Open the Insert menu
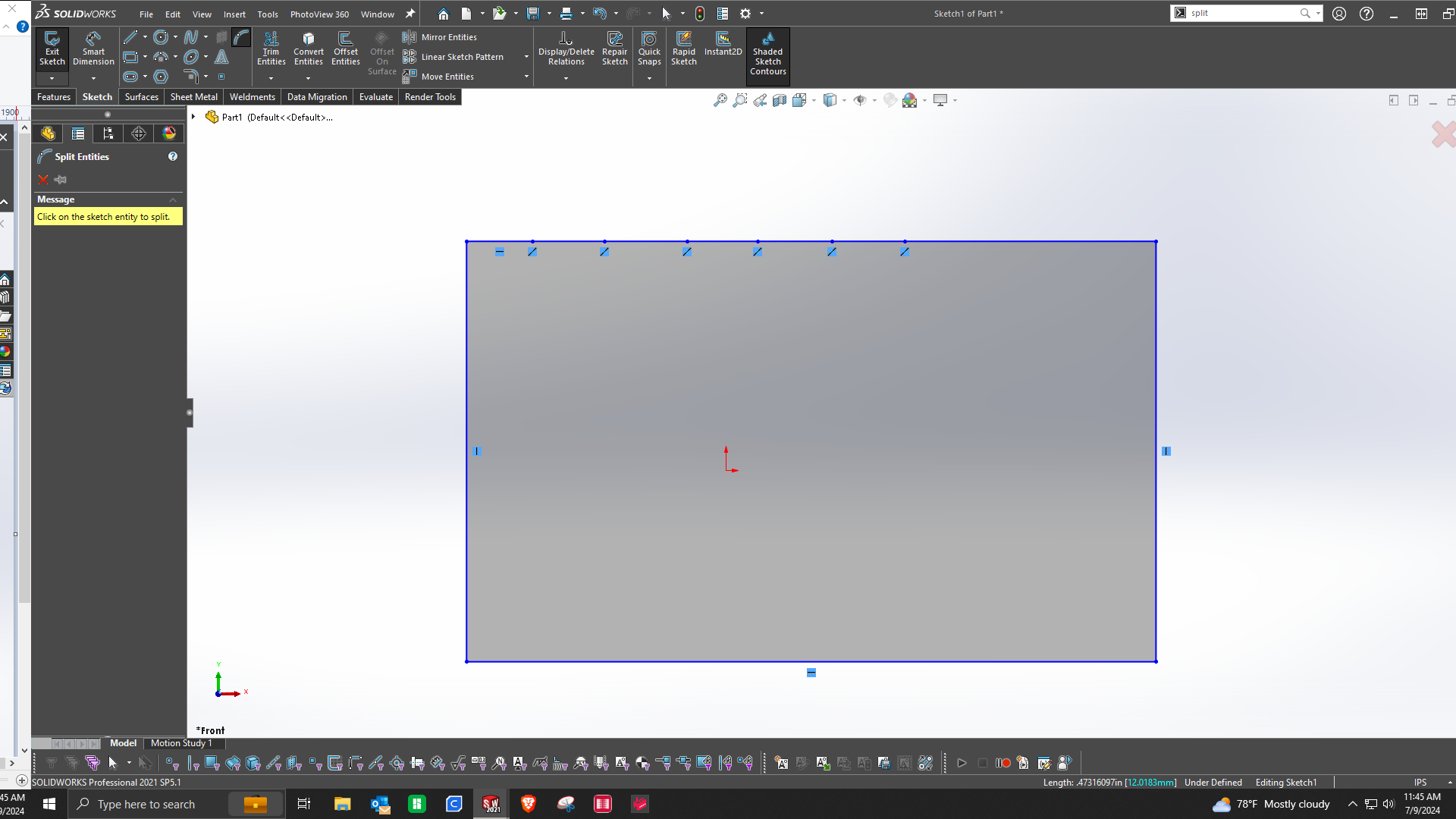The height and width of the screenshot is (819, 1456). coord(234,14)
